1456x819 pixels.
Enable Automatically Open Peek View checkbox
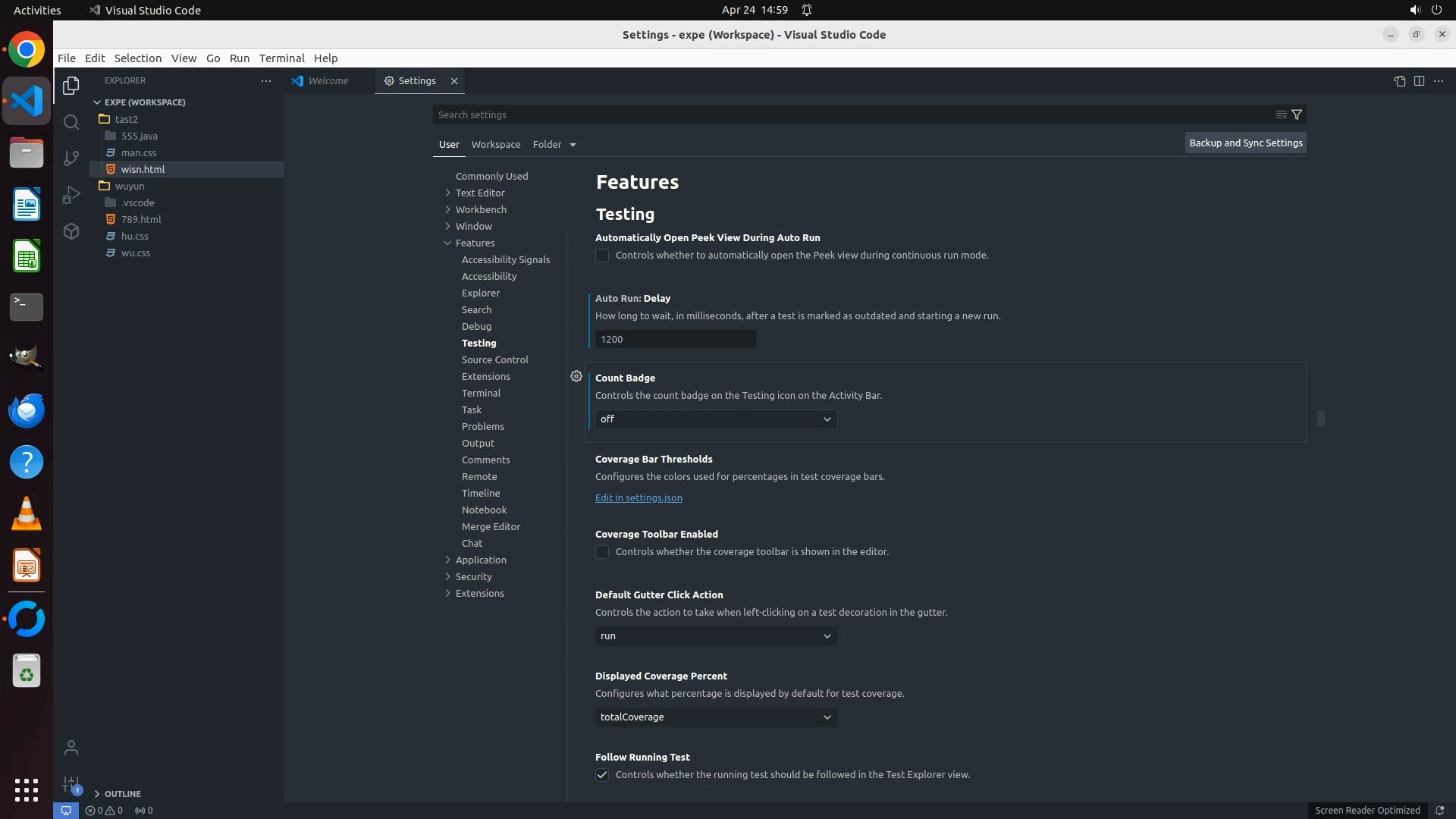(x=602, y=256)
